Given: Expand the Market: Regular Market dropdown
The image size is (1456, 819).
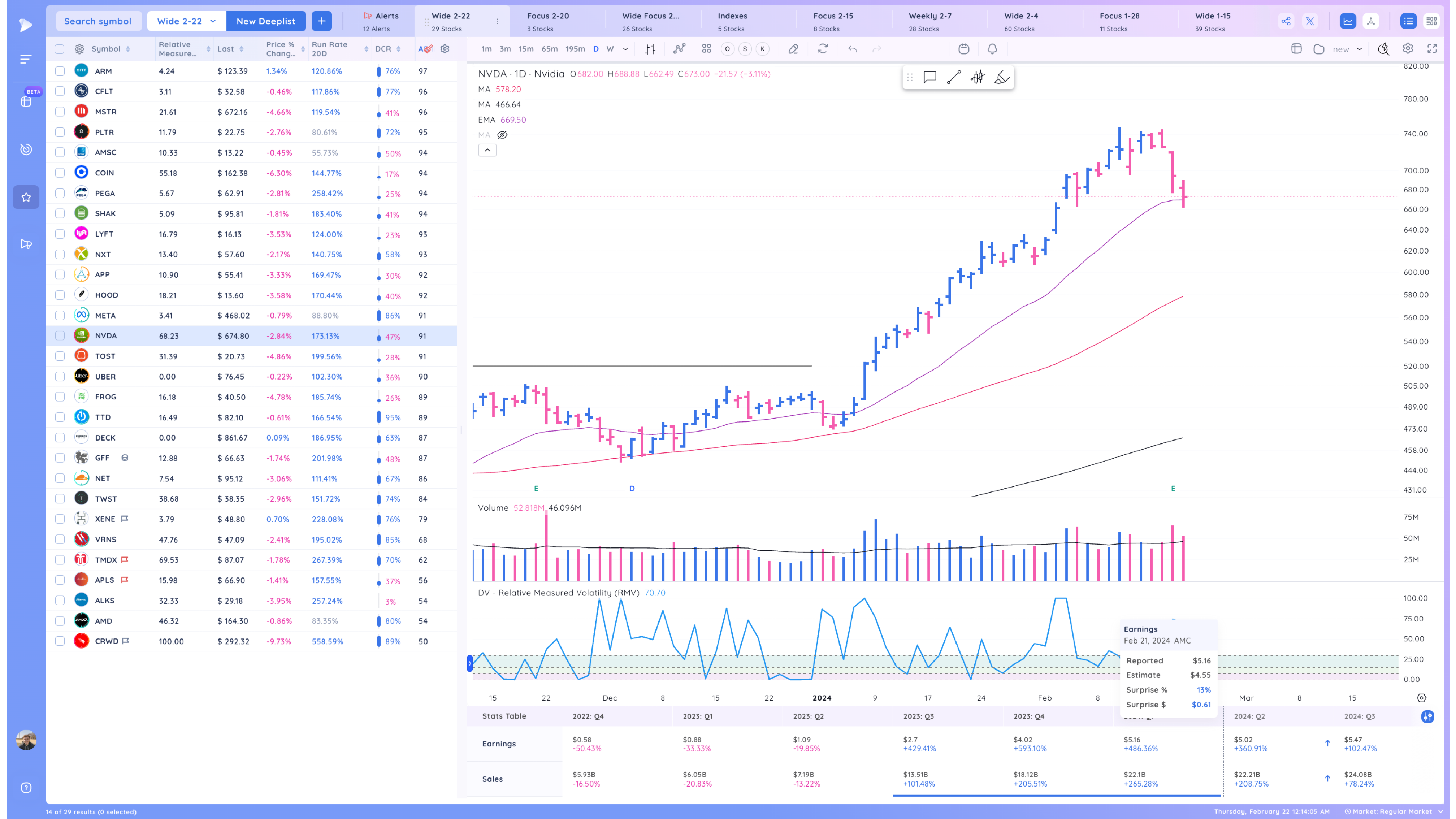Looking at the screenshot, I should pyautogui.click(x=1394, y=812).
